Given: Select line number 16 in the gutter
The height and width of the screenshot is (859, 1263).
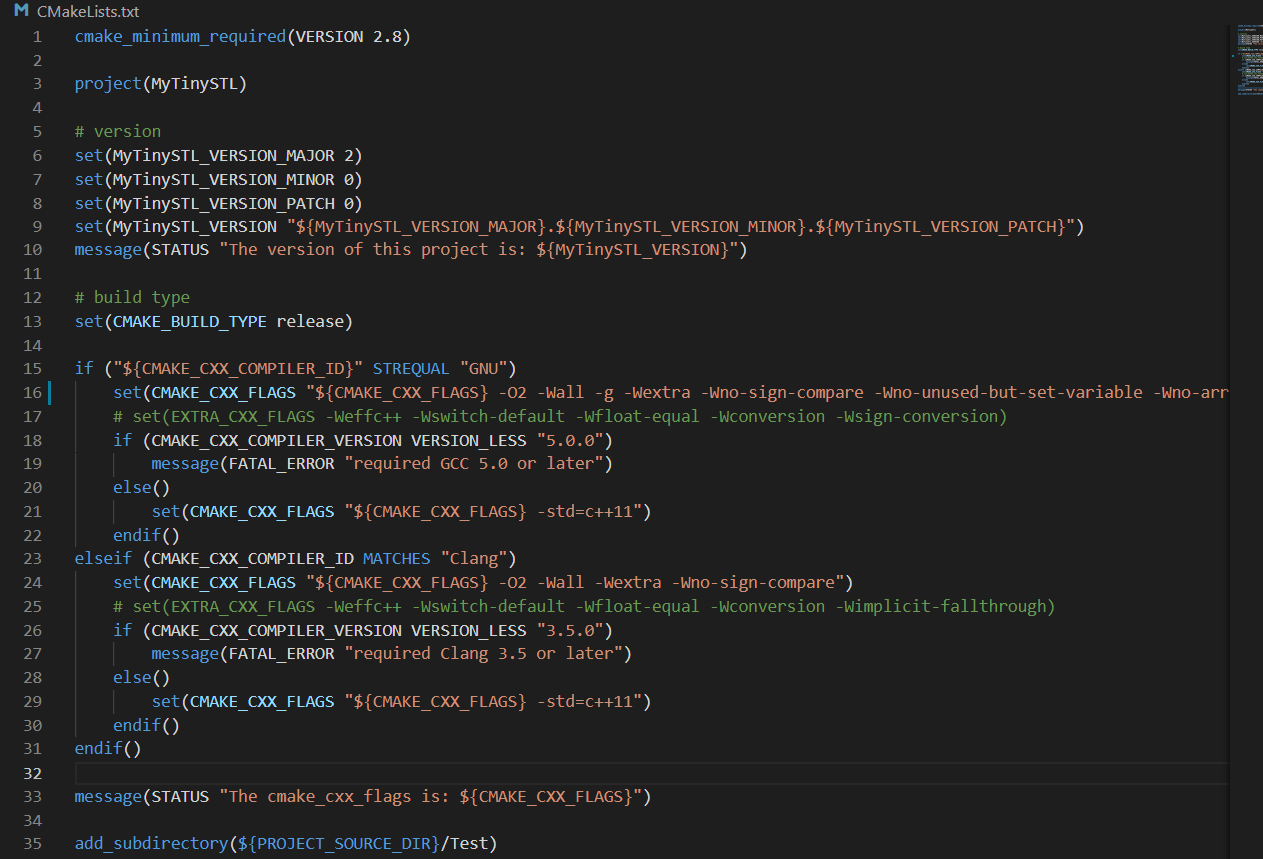Looking at the screenshot, I should point(32,392).
